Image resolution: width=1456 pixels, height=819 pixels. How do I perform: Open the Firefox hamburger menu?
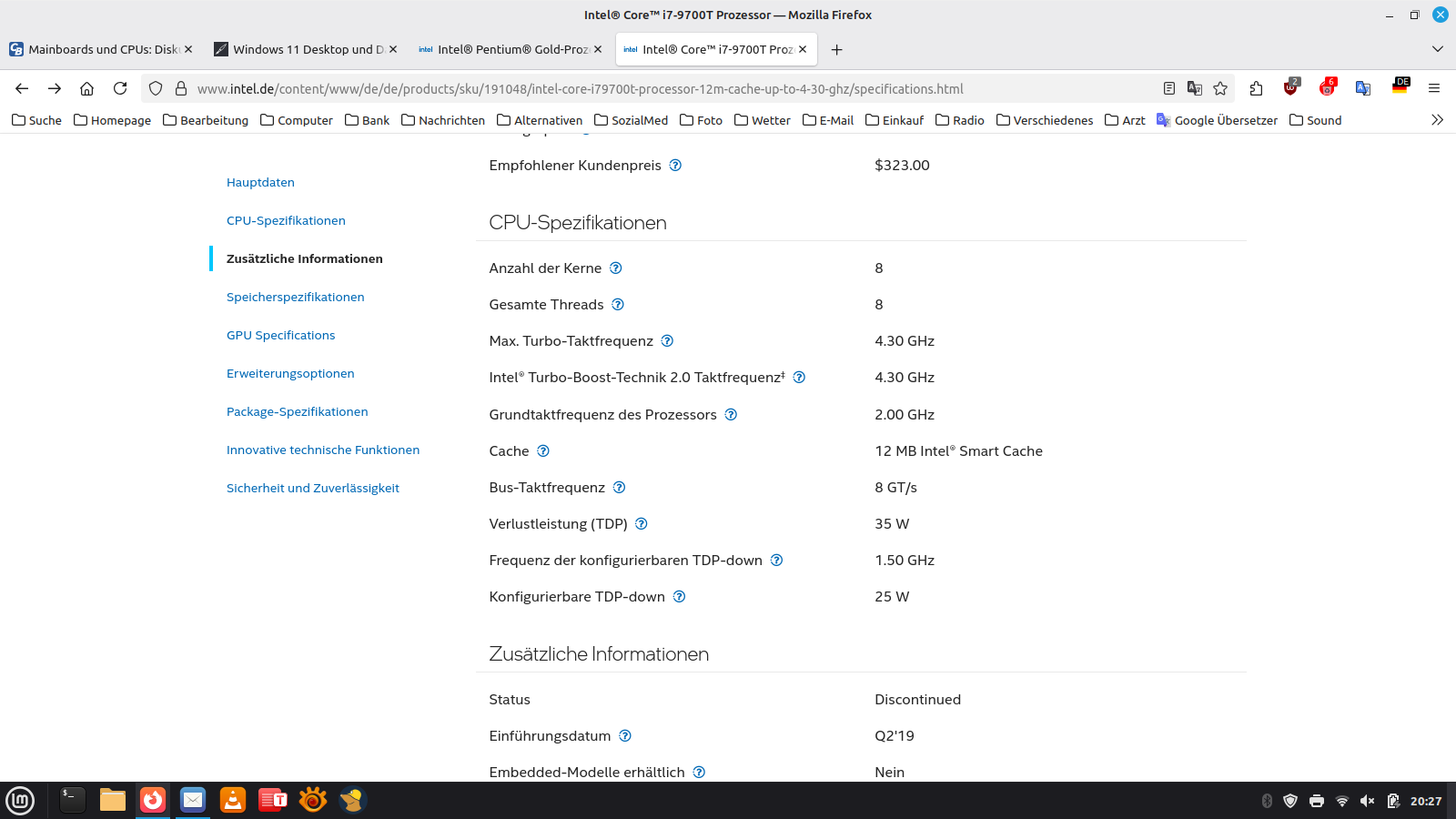[1434, 88]
